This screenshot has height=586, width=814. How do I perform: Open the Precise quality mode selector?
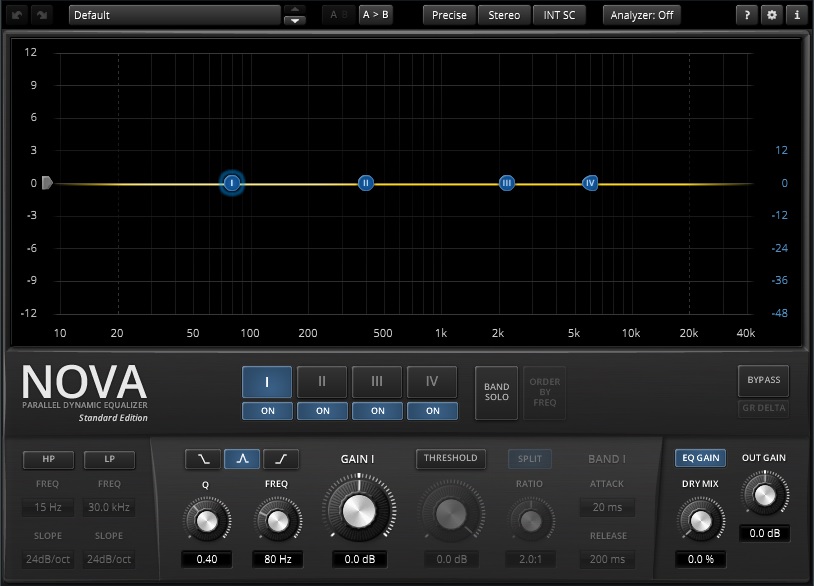449,15
